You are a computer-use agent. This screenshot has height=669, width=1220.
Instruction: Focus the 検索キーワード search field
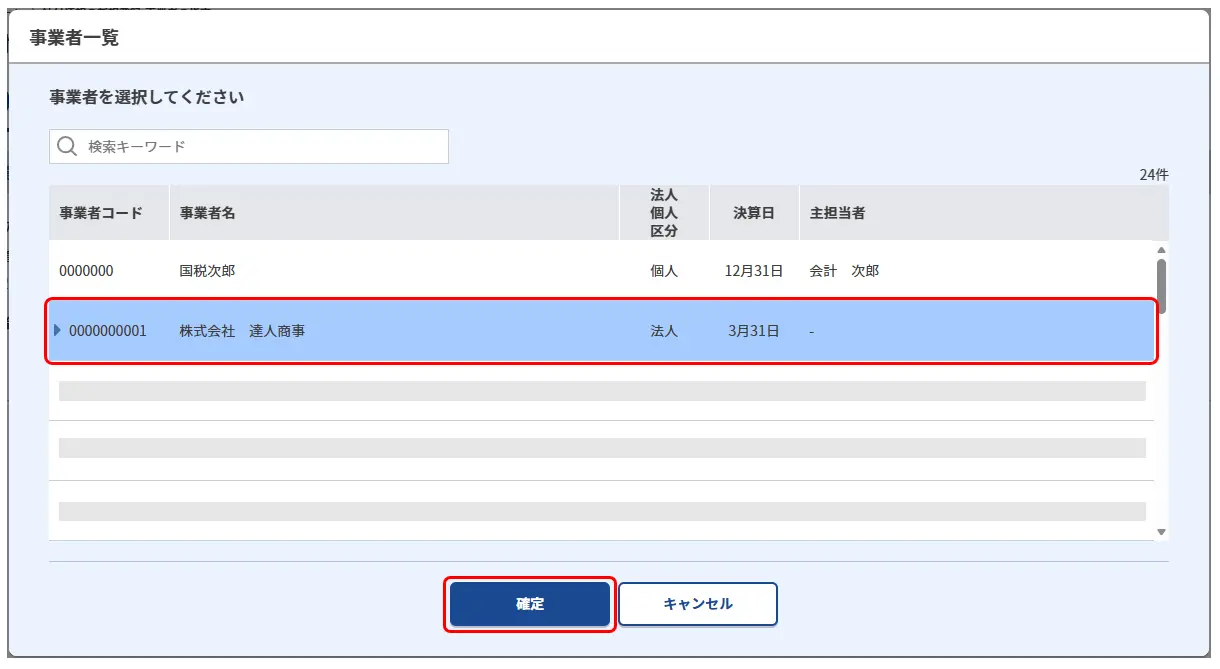pos(260,147)
